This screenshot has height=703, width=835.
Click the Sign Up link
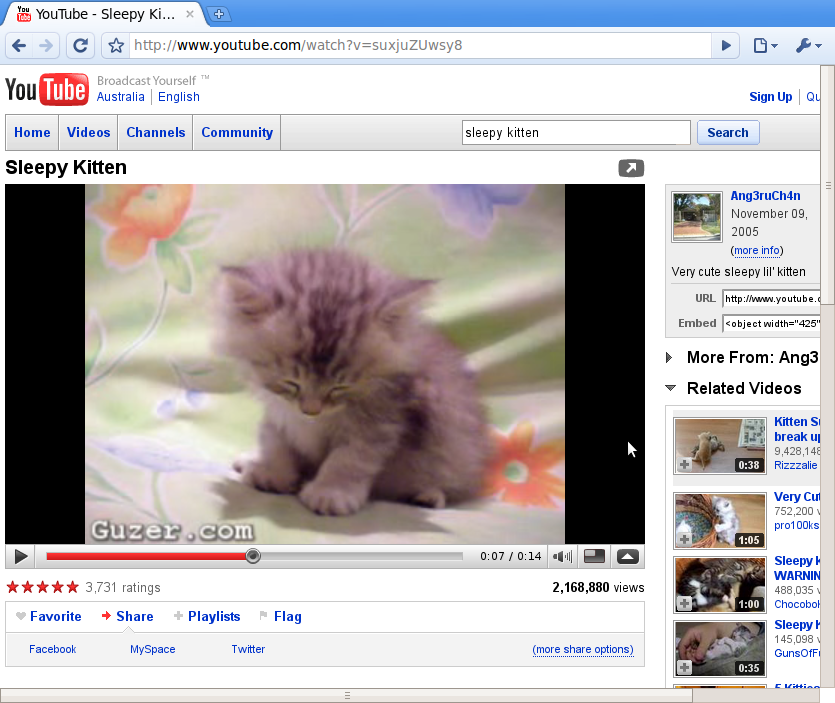[x=771, y=97]
